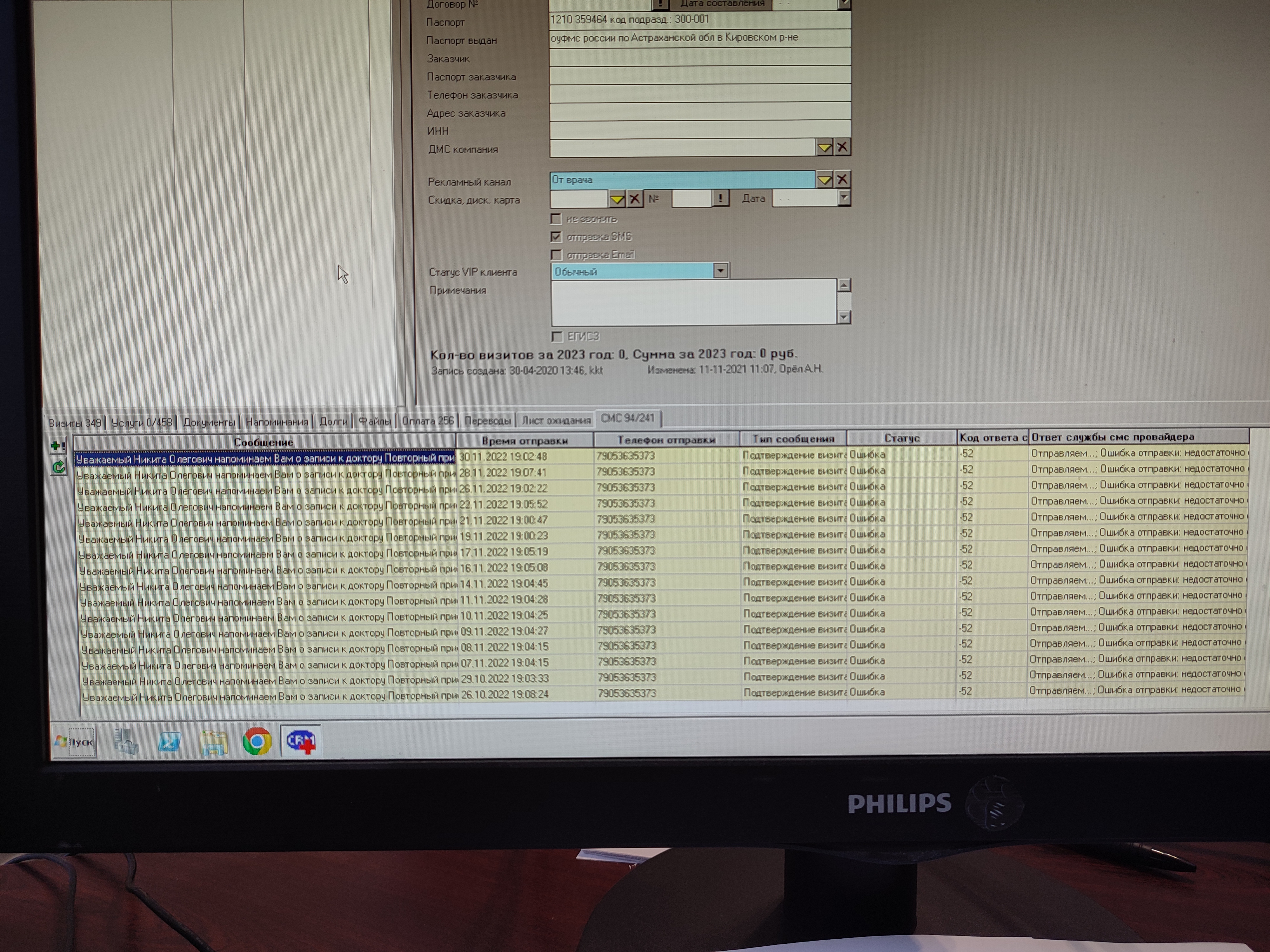Expand the Статус VIP клиента dropdown

(720, 271)
